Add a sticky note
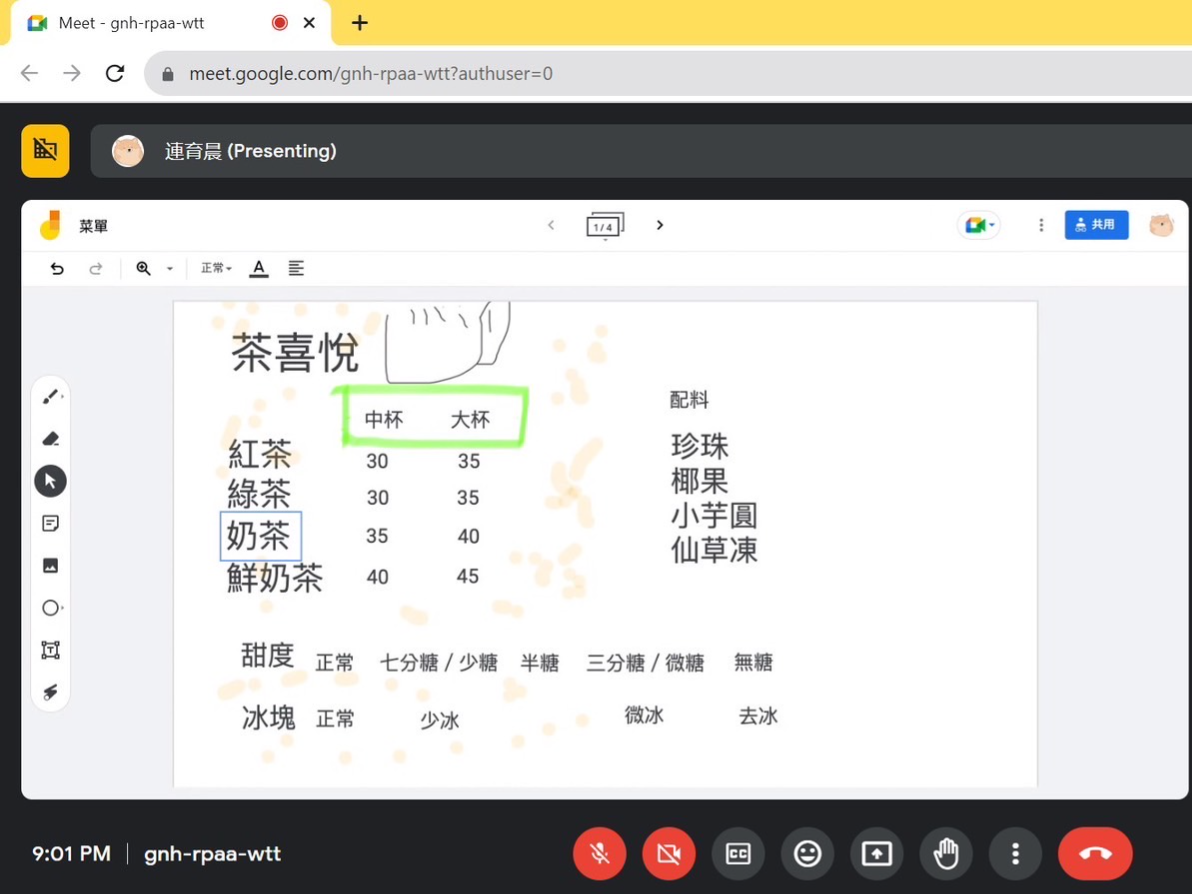The height and width of the screenshot is (894, 1192). point(51,523)
